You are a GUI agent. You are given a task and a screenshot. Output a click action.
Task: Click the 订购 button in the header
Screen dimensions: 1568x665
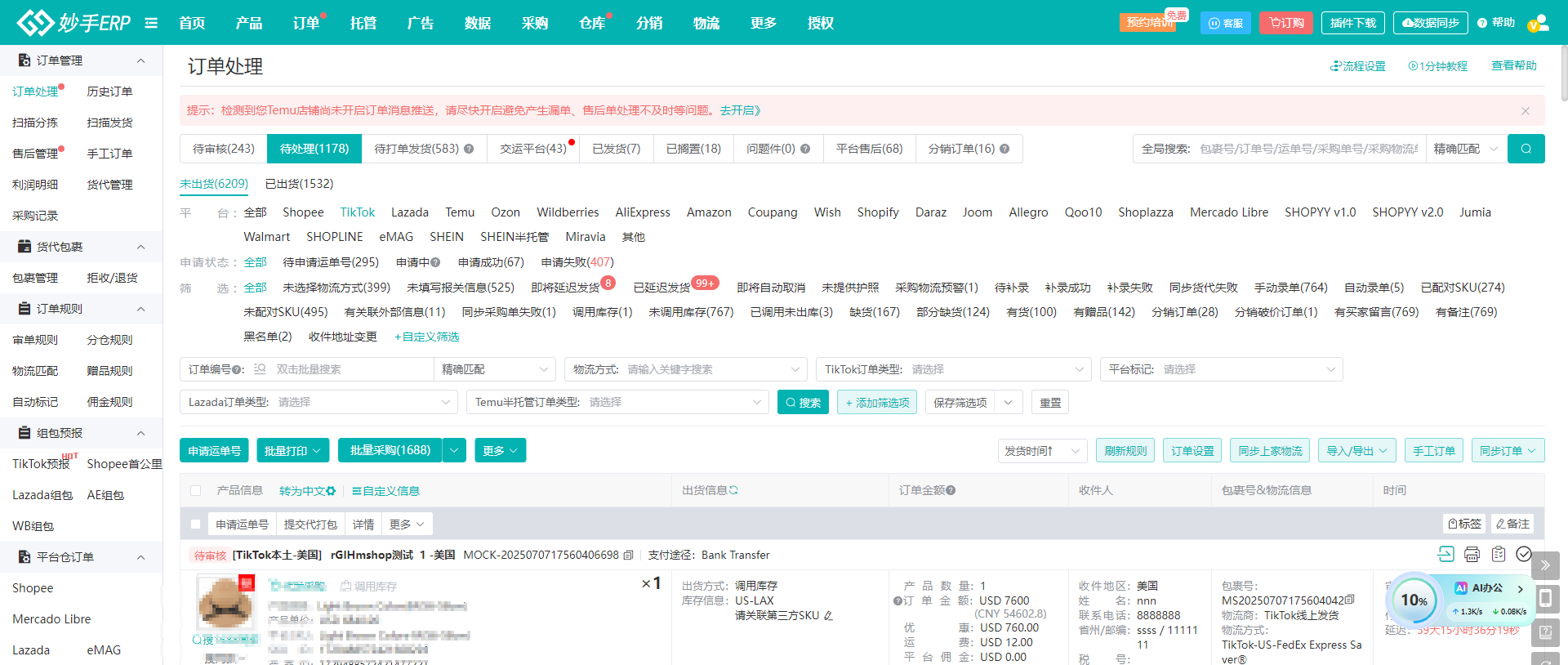(x=1286, y=23)
